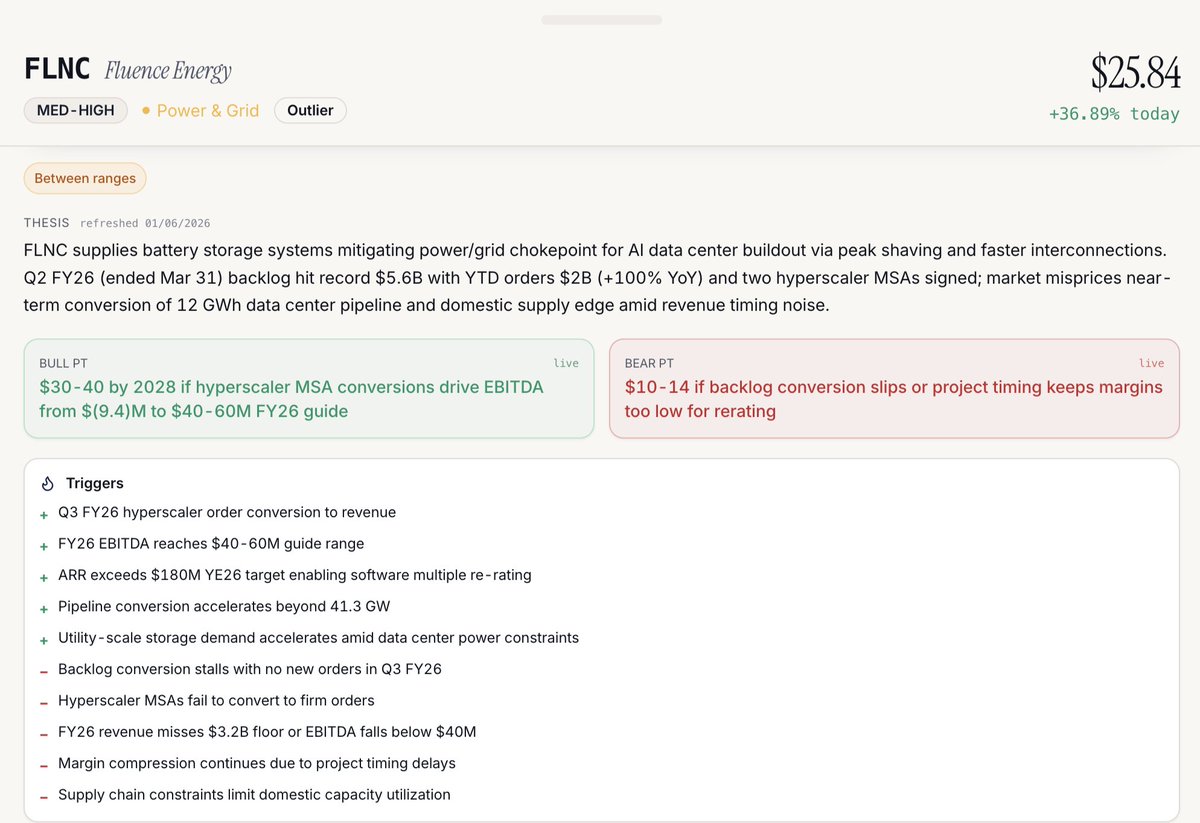The height and width of the screenshot is (823, 1200).
Task: Select 'FY26 revenue misses $3.2B floor' row
Action: [267, 733]
